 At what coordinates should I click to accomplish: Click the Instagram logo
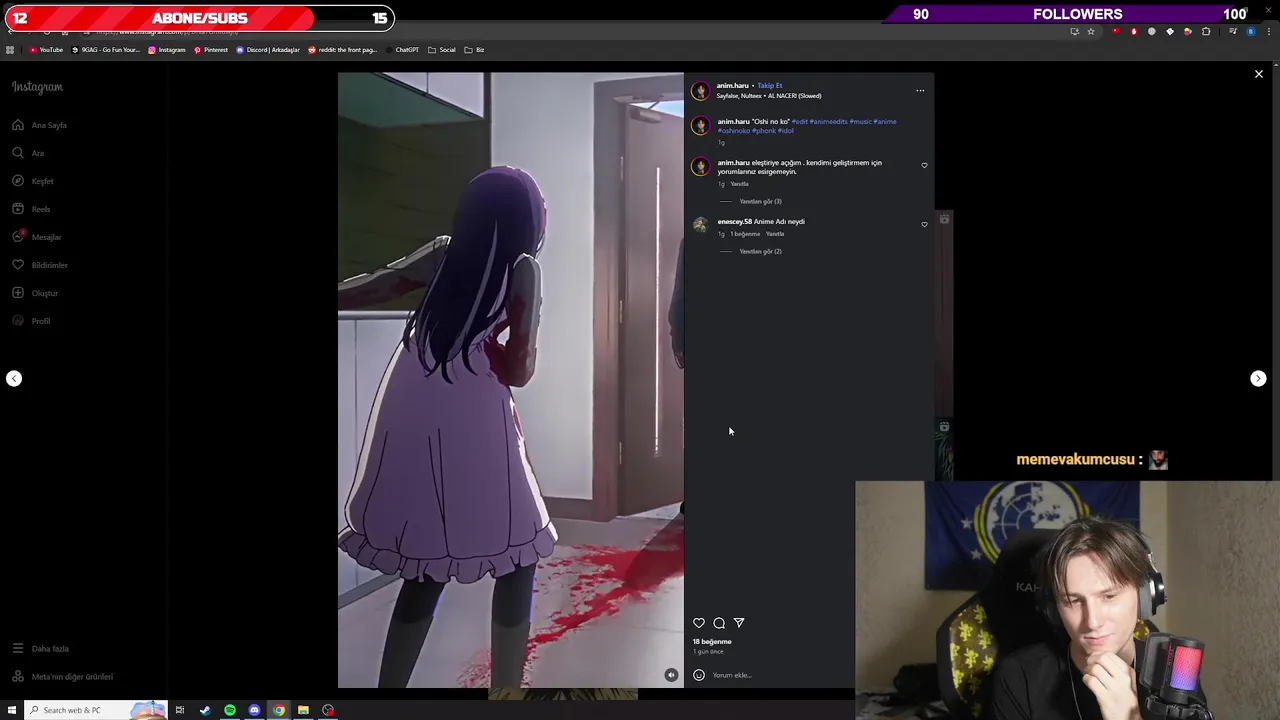pos(37,87)
